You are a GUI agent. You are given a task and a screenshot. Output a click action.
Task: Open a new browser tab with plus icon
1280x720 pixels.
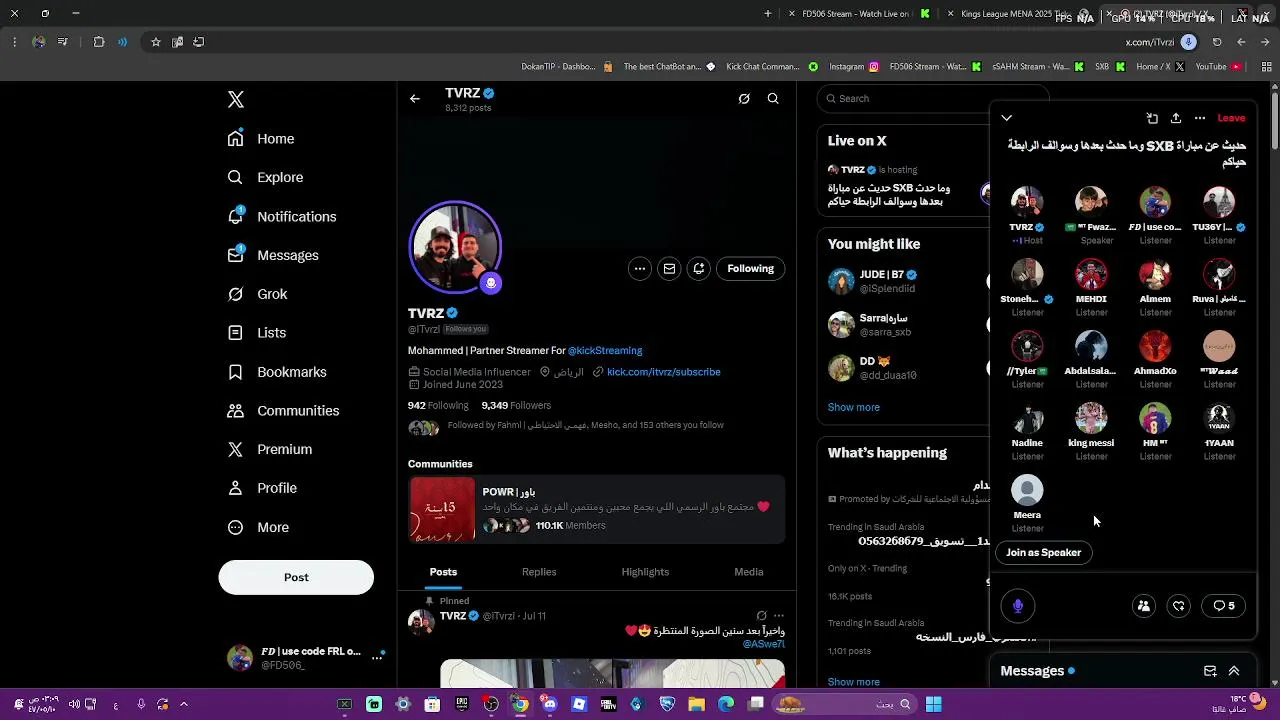(x=768, y=14)
